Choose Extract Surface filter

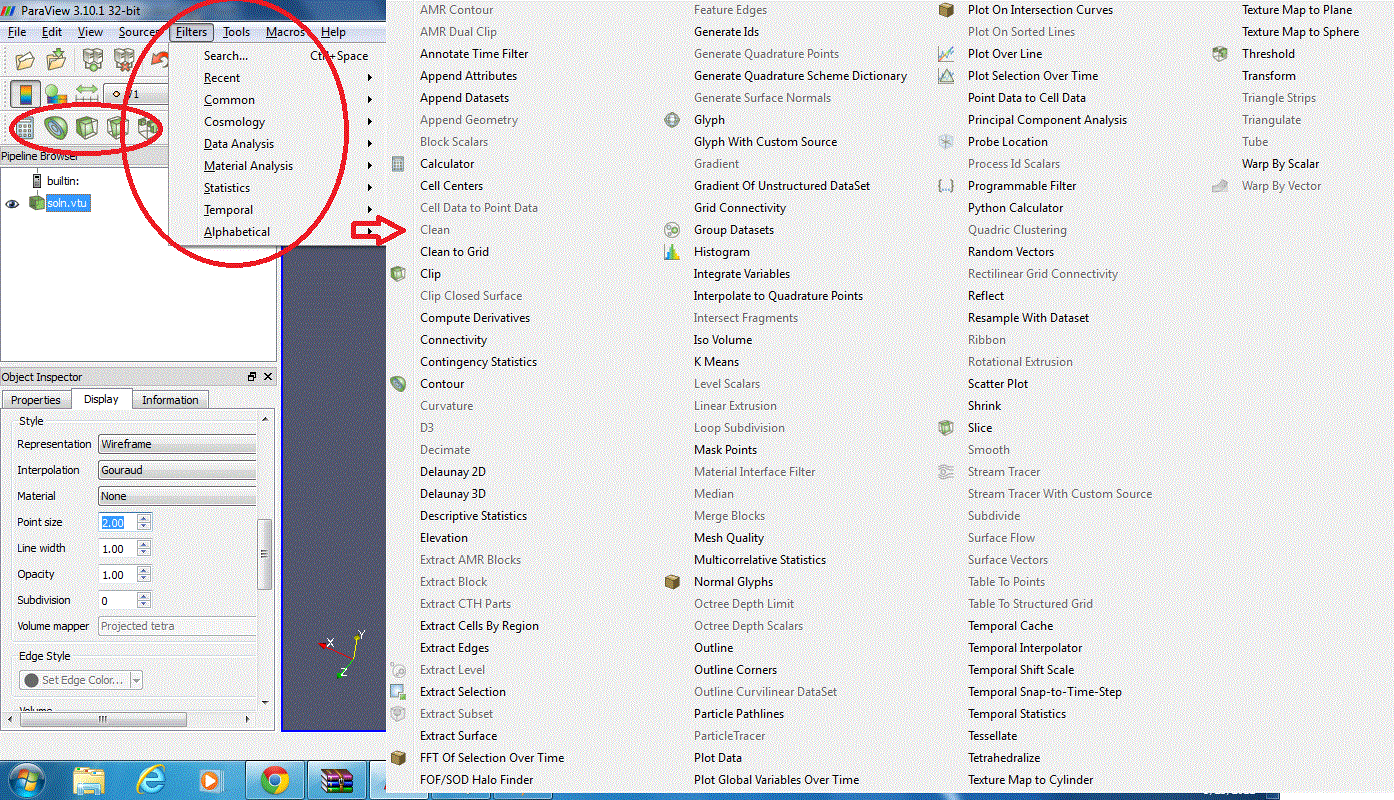[458, 736]
